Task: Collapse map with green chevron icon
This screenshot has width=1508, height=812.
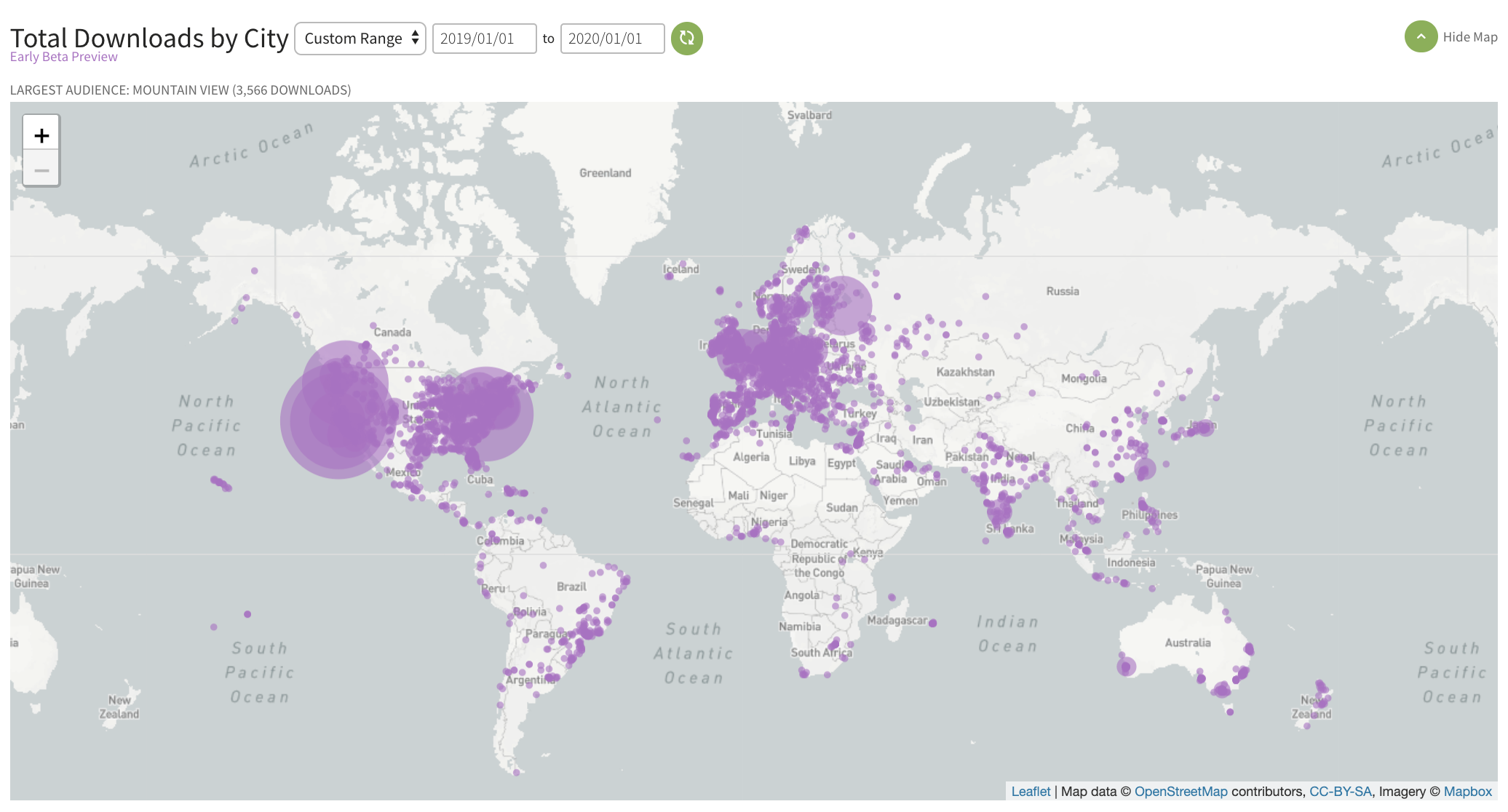Action: pyautogui.click(x=1420, y=37)
